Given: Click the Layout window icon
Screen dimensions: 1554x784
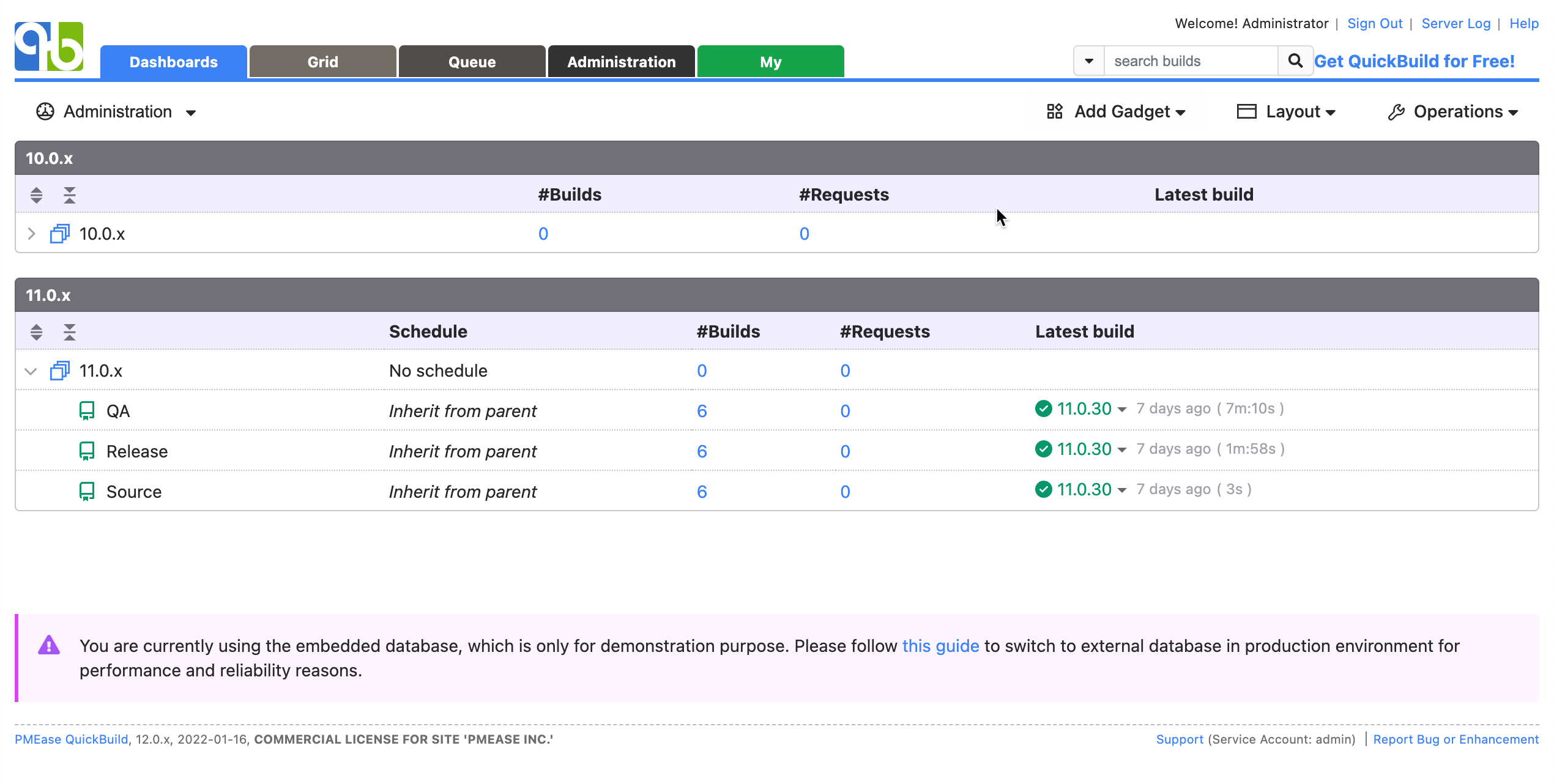Looking at the screenshot, I should [1246, 111].
